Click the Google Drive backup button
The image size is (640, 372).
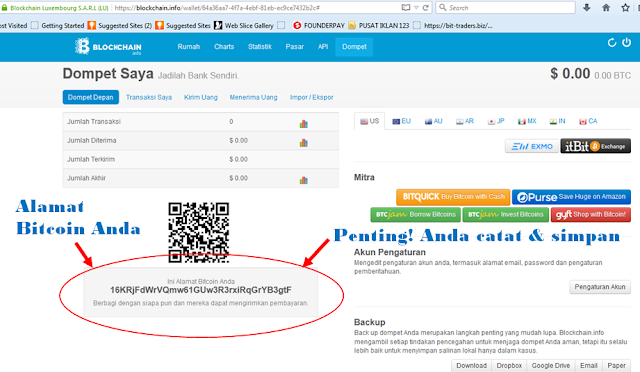pyautogui.click(x=551, y=365)
